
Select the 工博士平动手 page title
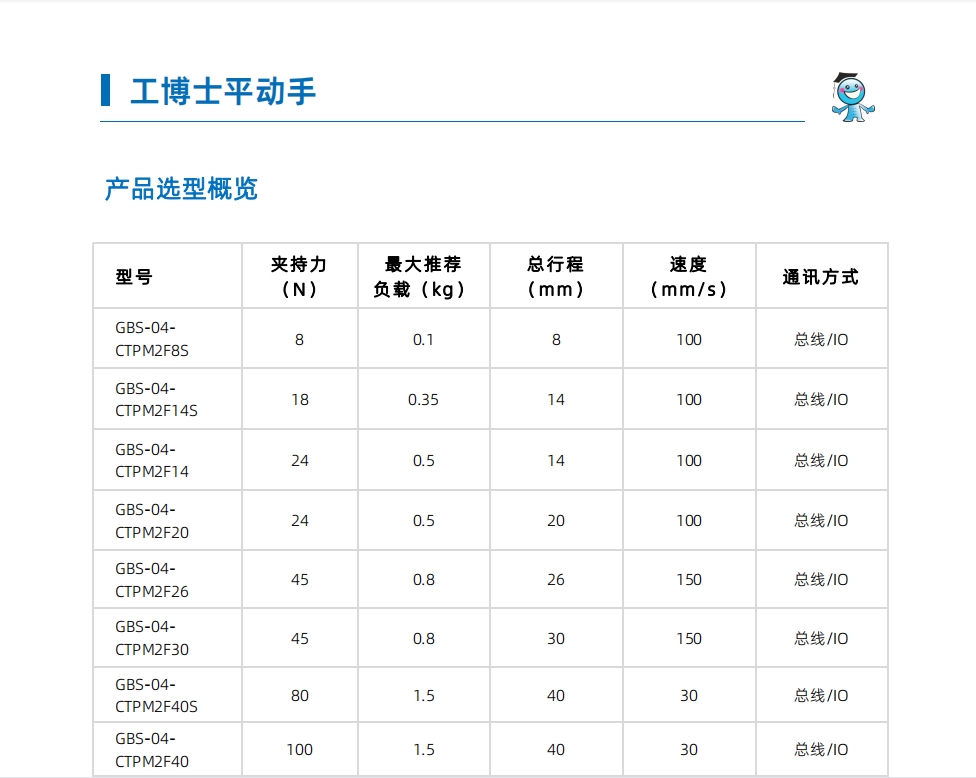(x=223, y=91)
